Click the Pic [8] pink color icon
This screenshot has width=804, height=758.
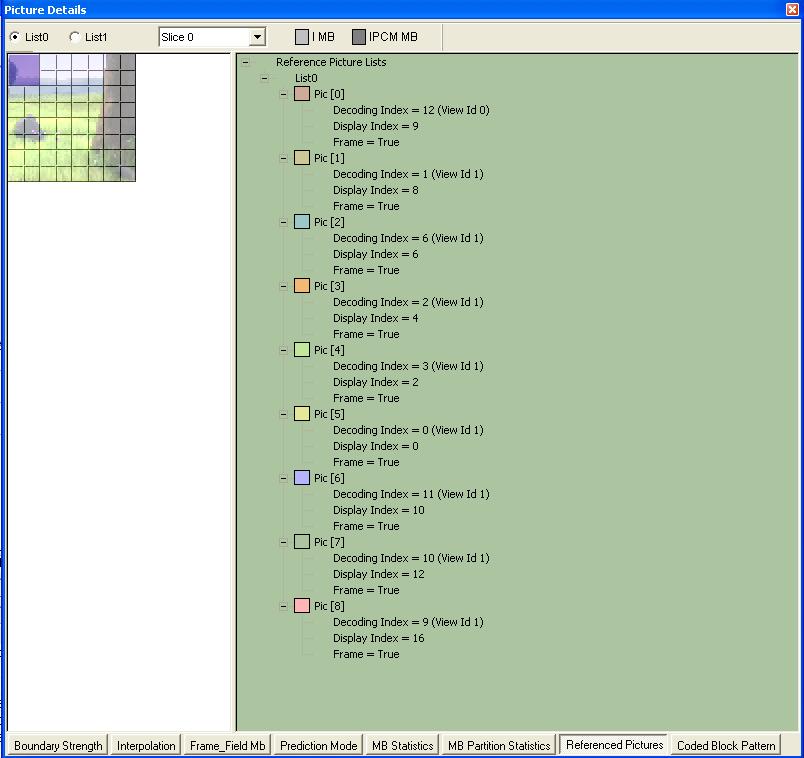pyautogui.click(x=302, y=606)
